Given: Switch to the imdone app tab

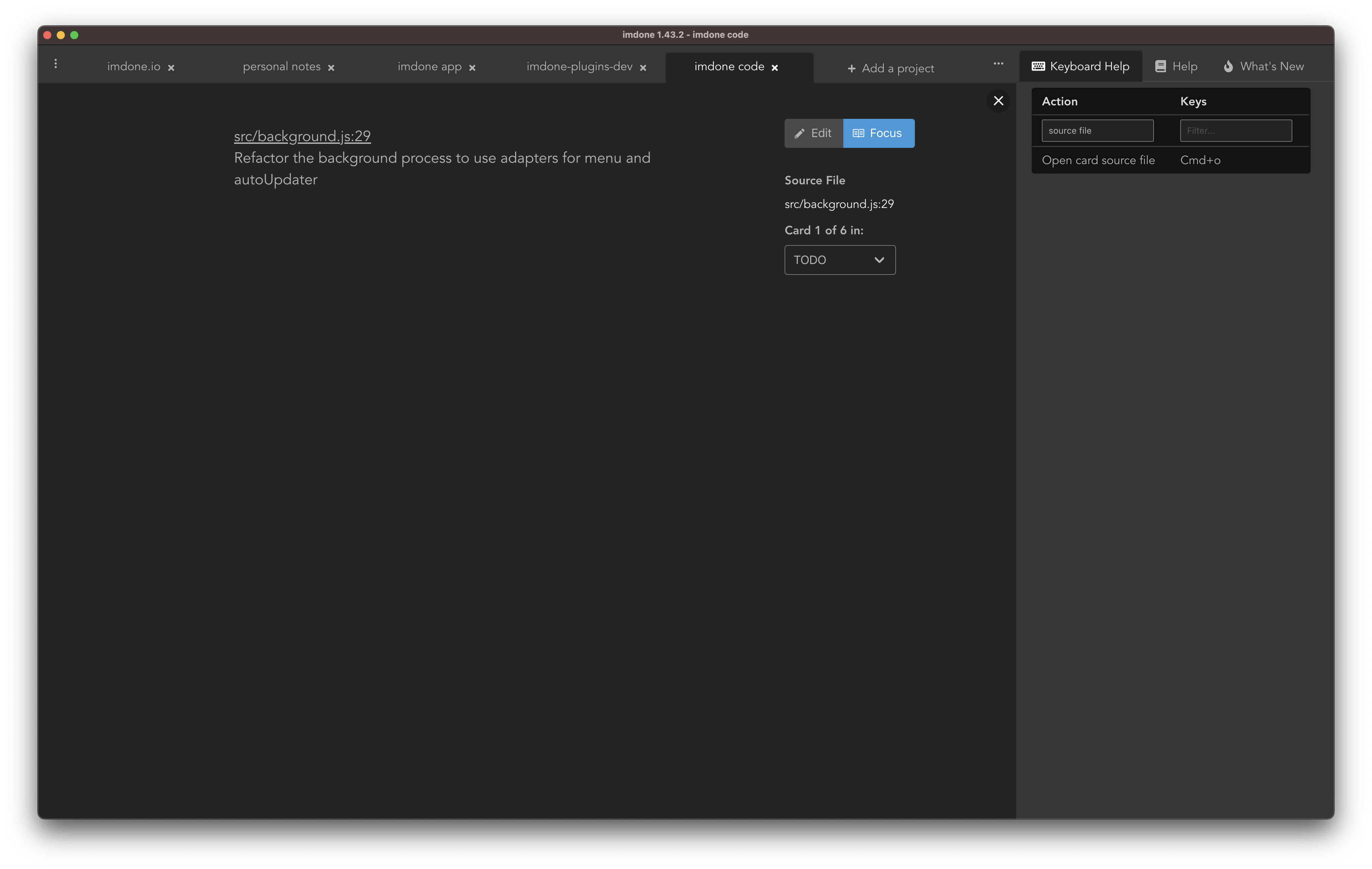Looking at the screenshot, I should [430, 67].
